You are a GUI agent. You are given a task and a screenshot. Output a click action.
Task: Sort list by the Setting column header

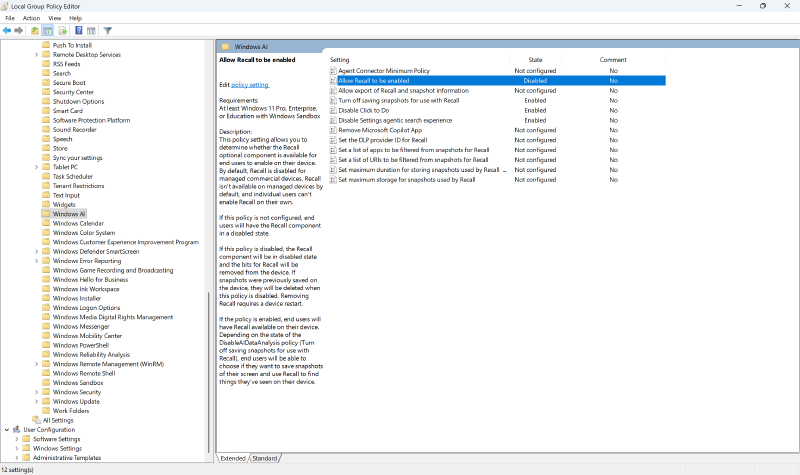click(x=419, y=60)
